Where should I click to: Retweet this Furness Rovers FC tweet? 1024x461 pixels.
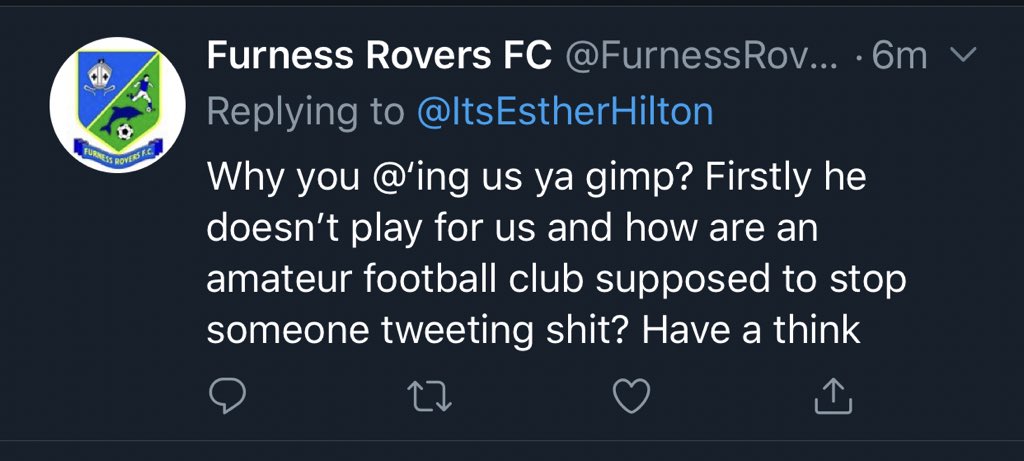pyautogui.click(x=429, y=396)
